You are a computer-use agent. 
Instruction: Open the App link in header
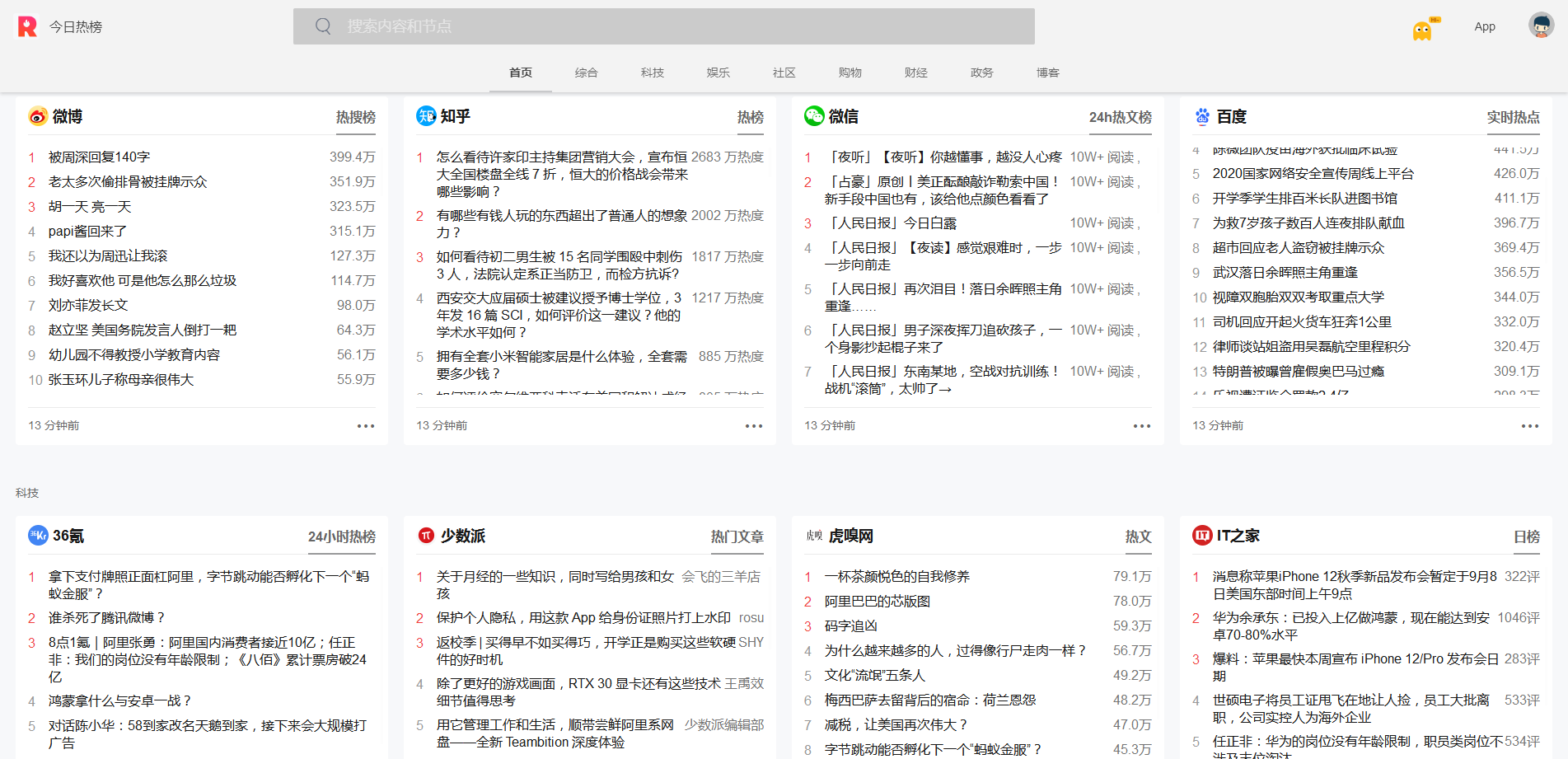coord(1485,26)
